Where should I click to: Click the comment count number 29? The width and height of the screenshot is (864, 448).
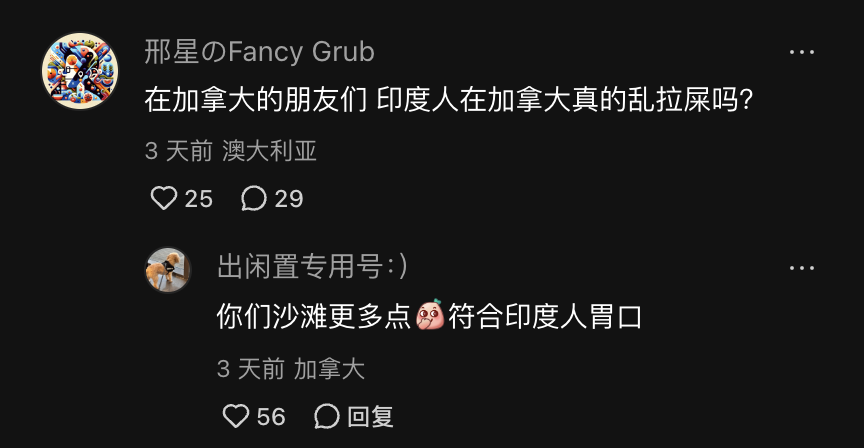[x=289, y=199]
